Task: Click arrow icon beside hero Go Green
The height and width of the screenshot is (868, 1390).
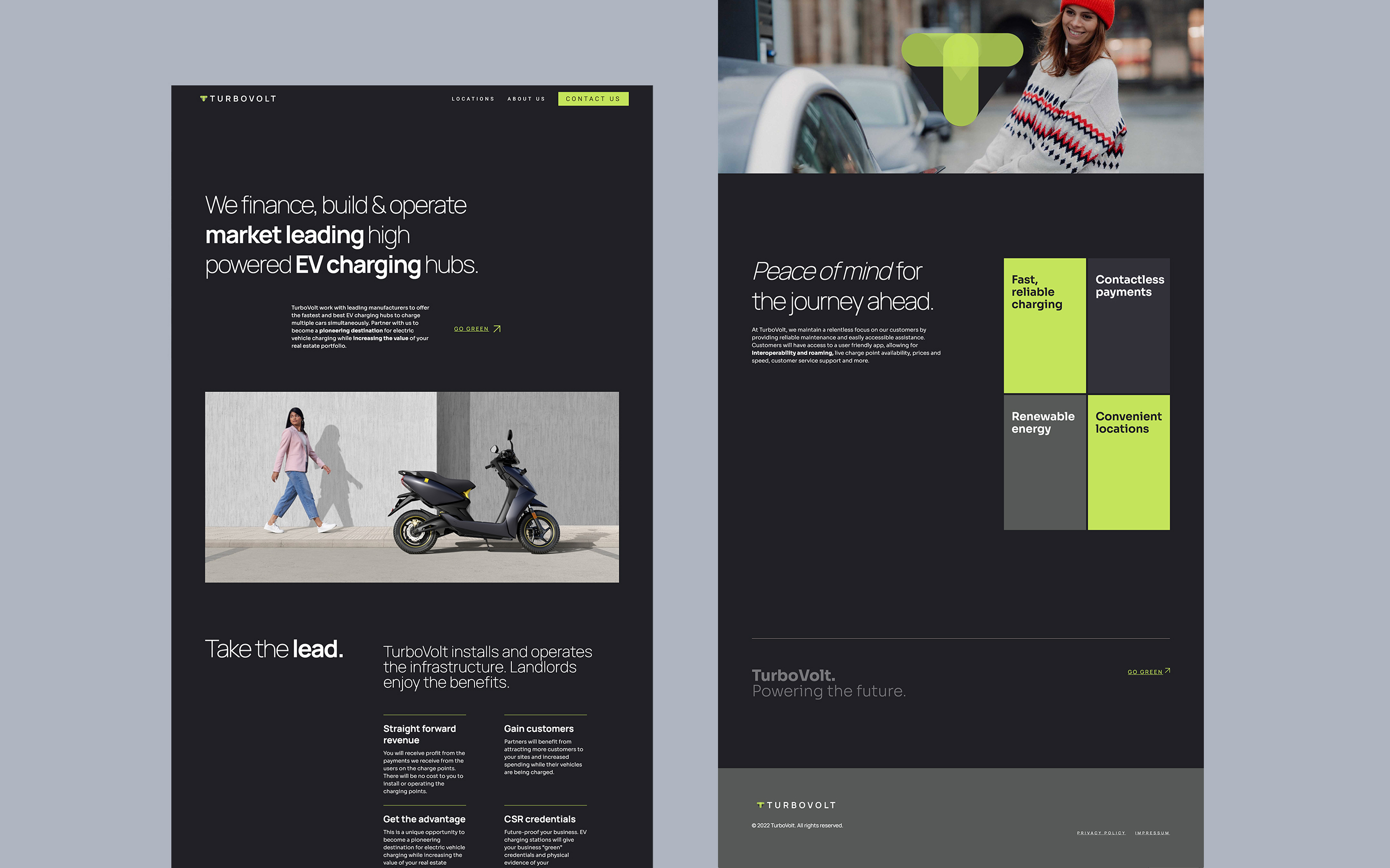Action: pos(497,329)
